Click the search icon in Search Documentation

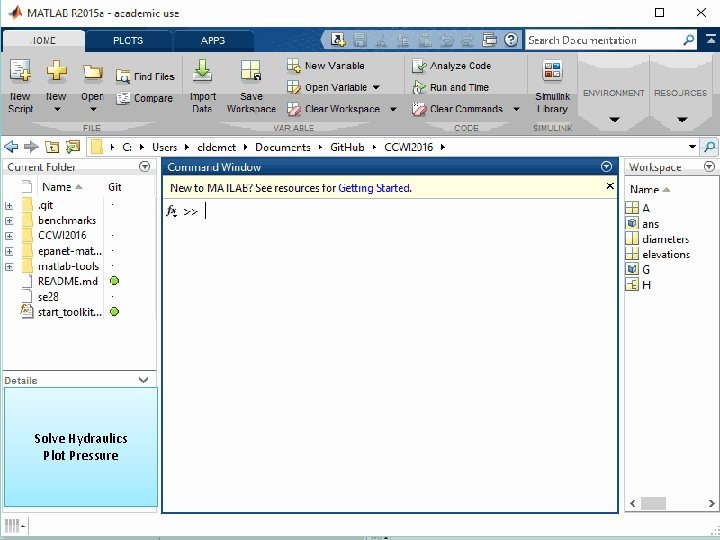coord(688,40)
